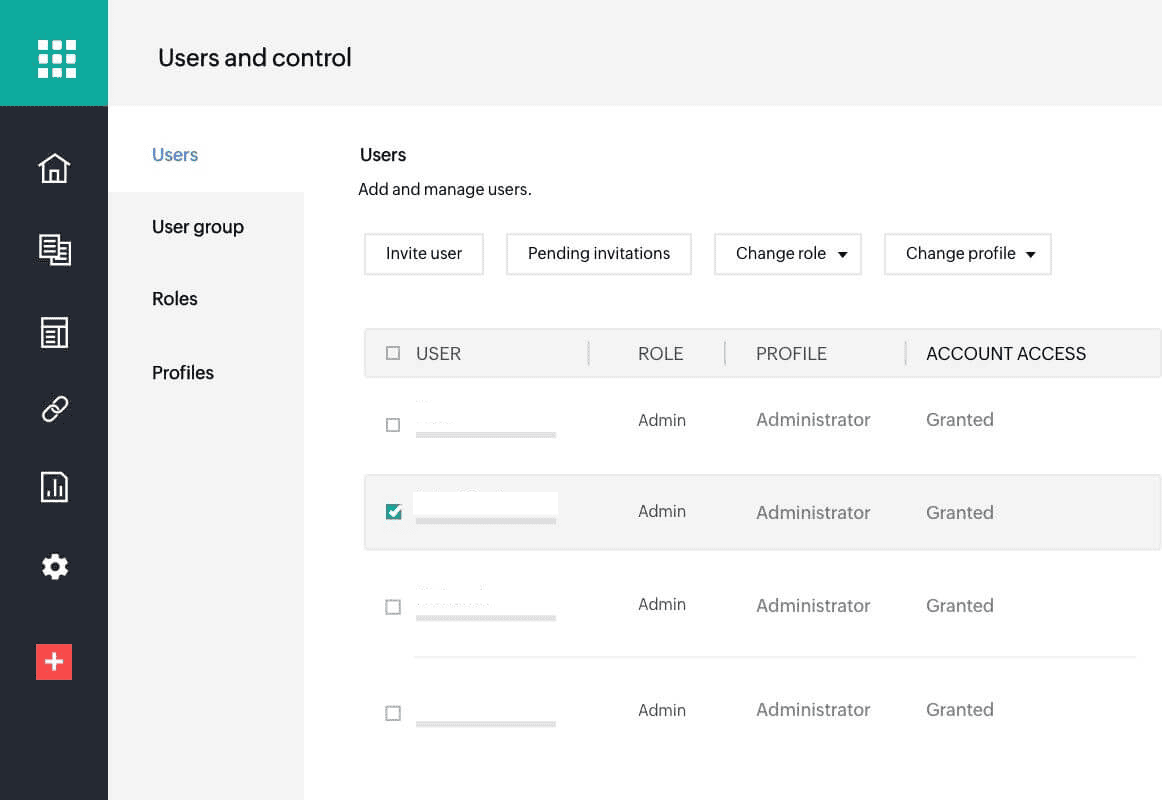Uncheck the selected second user checkbox

394,512
